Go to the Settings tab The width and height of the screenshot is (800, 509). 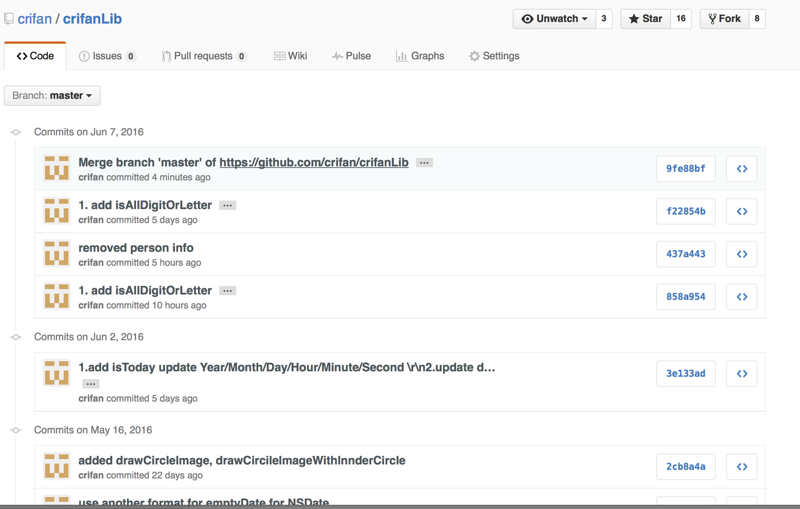click(494, 56)
